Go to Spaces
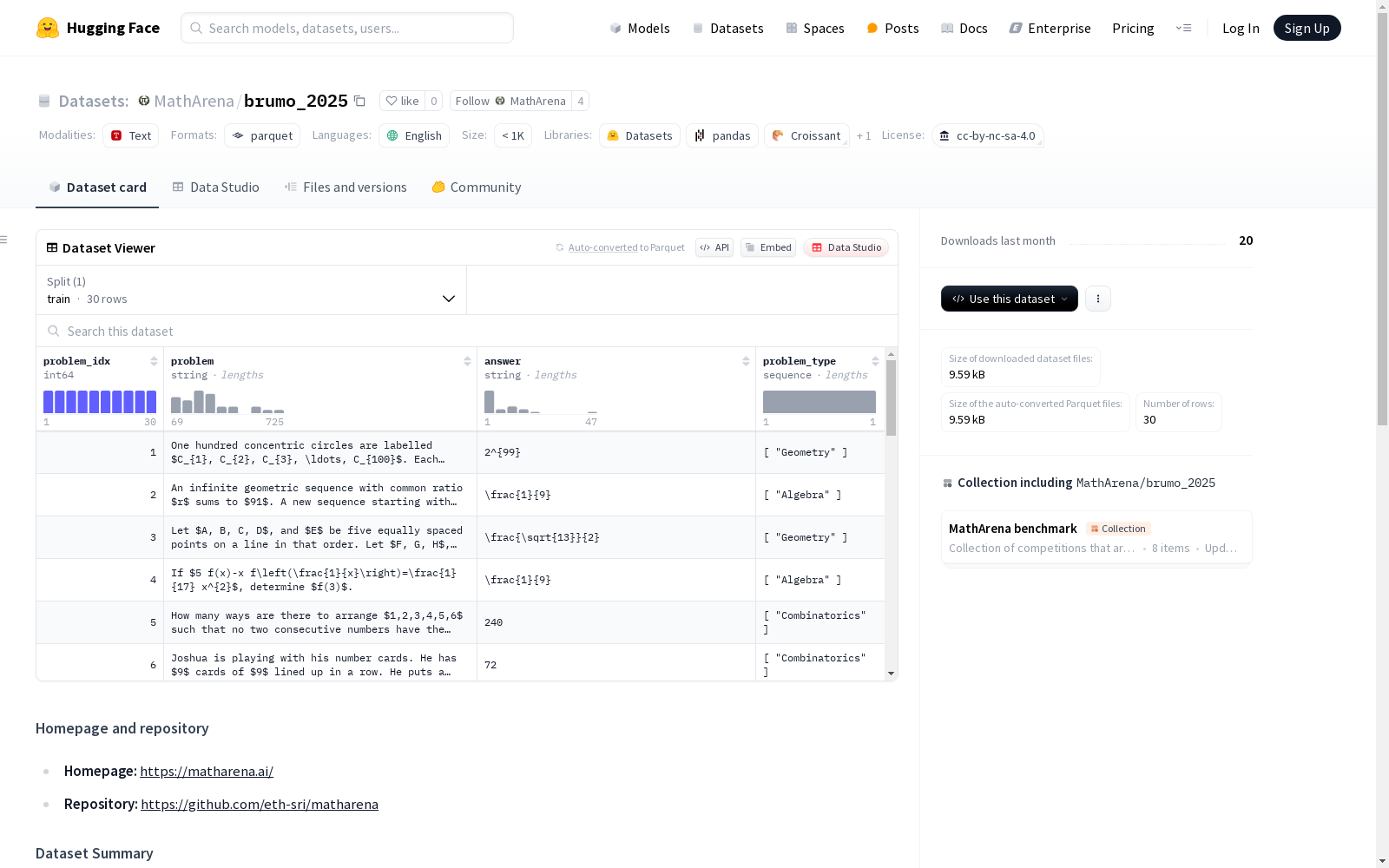The width and height of the screenshot is (1389, 868). 815,28
